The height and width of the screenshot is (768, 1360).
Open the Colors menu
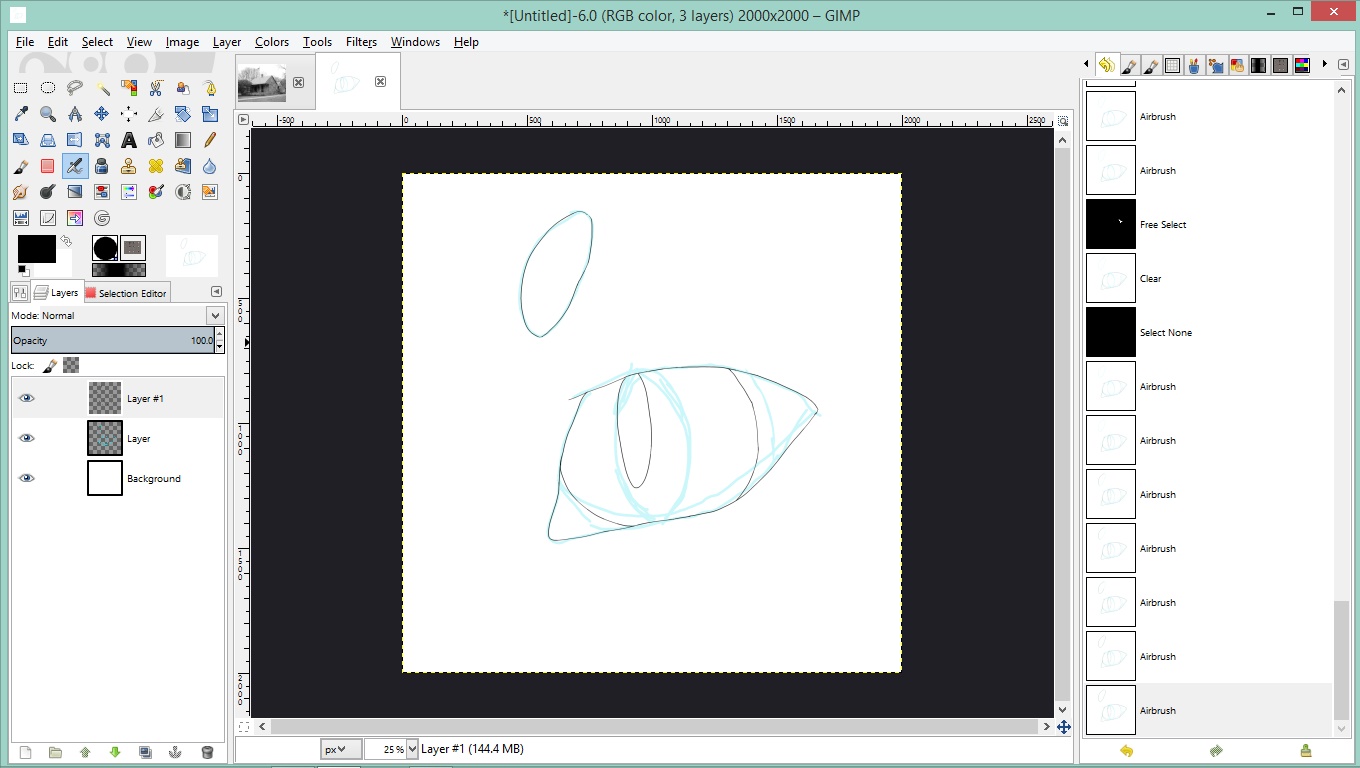(272, 42)
